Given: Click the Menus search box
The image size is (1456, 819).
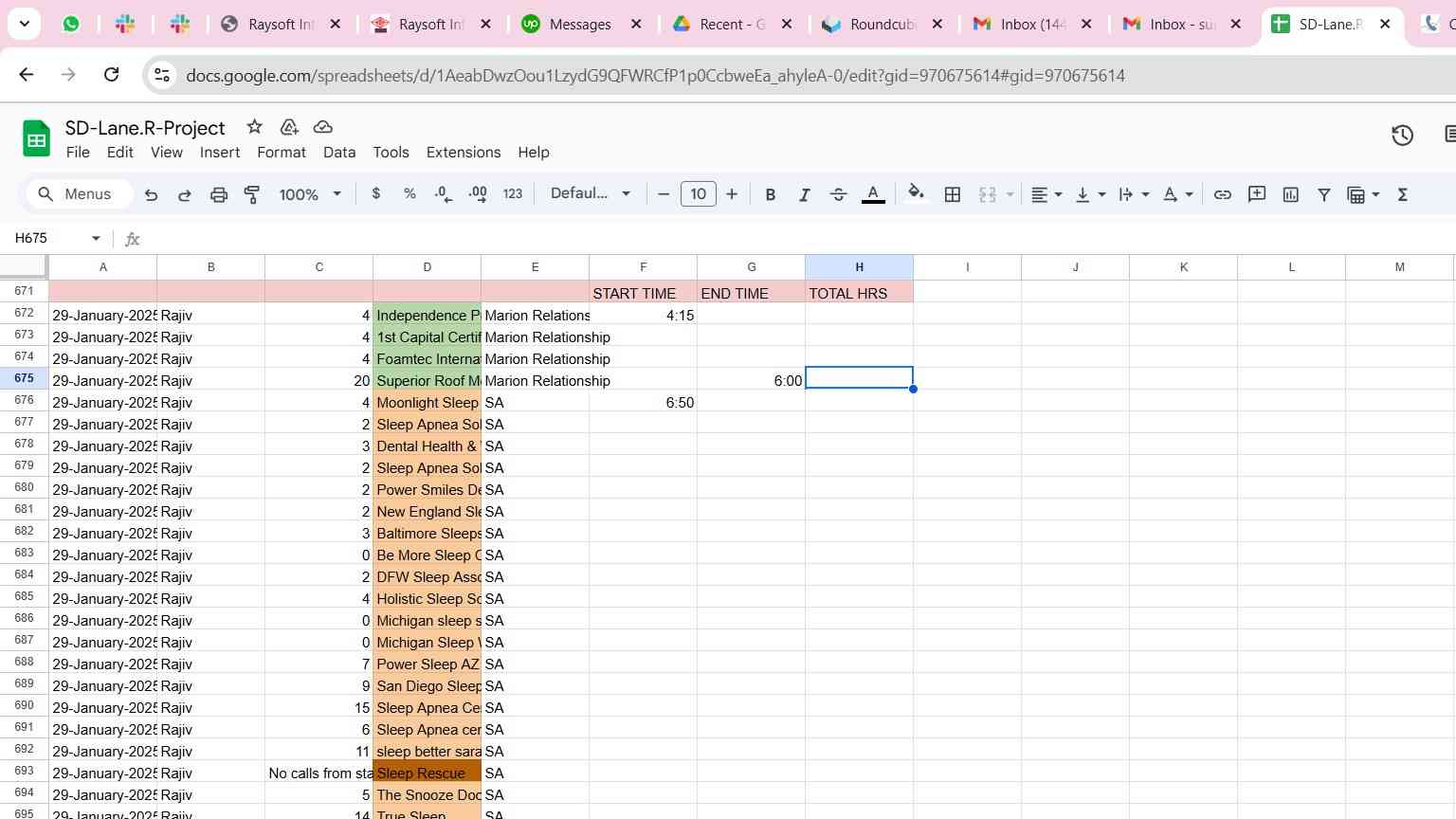Looking at the screenshot, I should point(78,194).
